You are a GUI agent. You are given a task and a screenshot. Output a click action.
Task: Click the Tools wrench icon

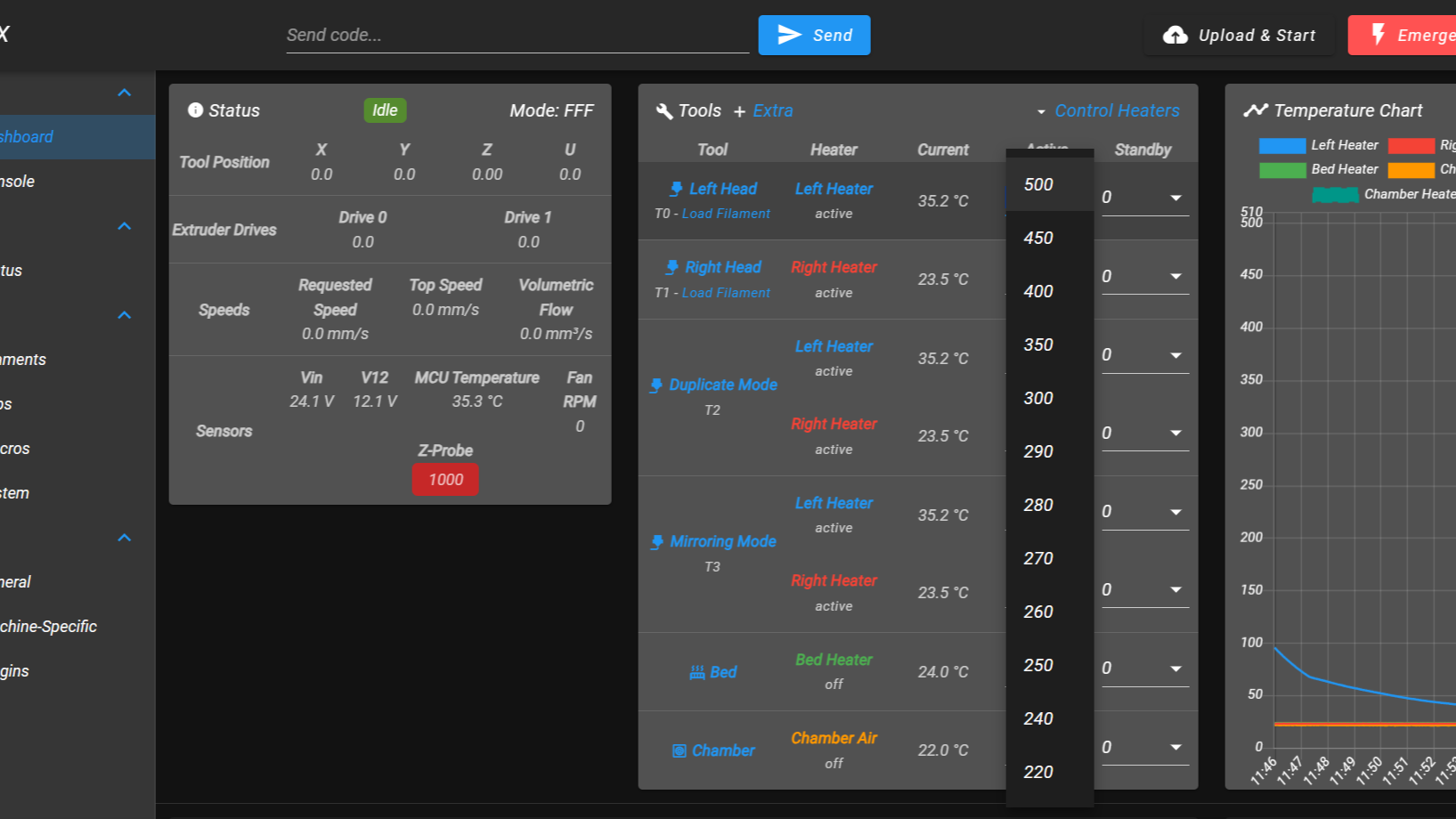coord(664,110)
